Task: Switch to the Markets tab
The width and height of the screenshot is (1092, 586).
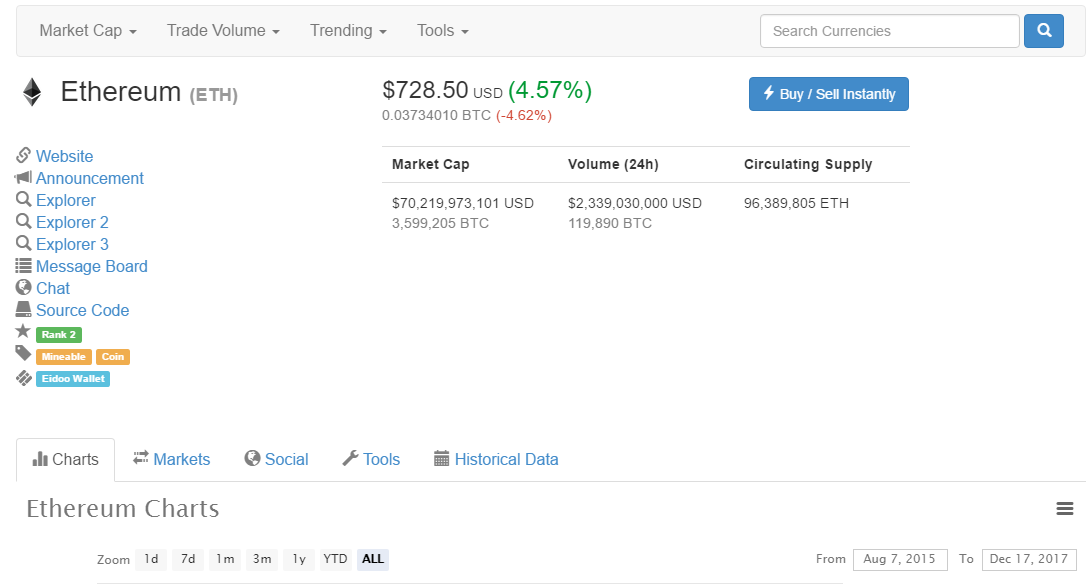Action: 171,459
